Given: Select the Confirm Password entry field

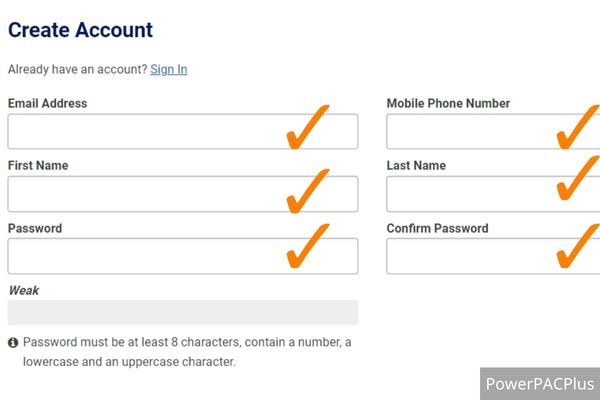Looking at the screenshot, I should 470,256.
